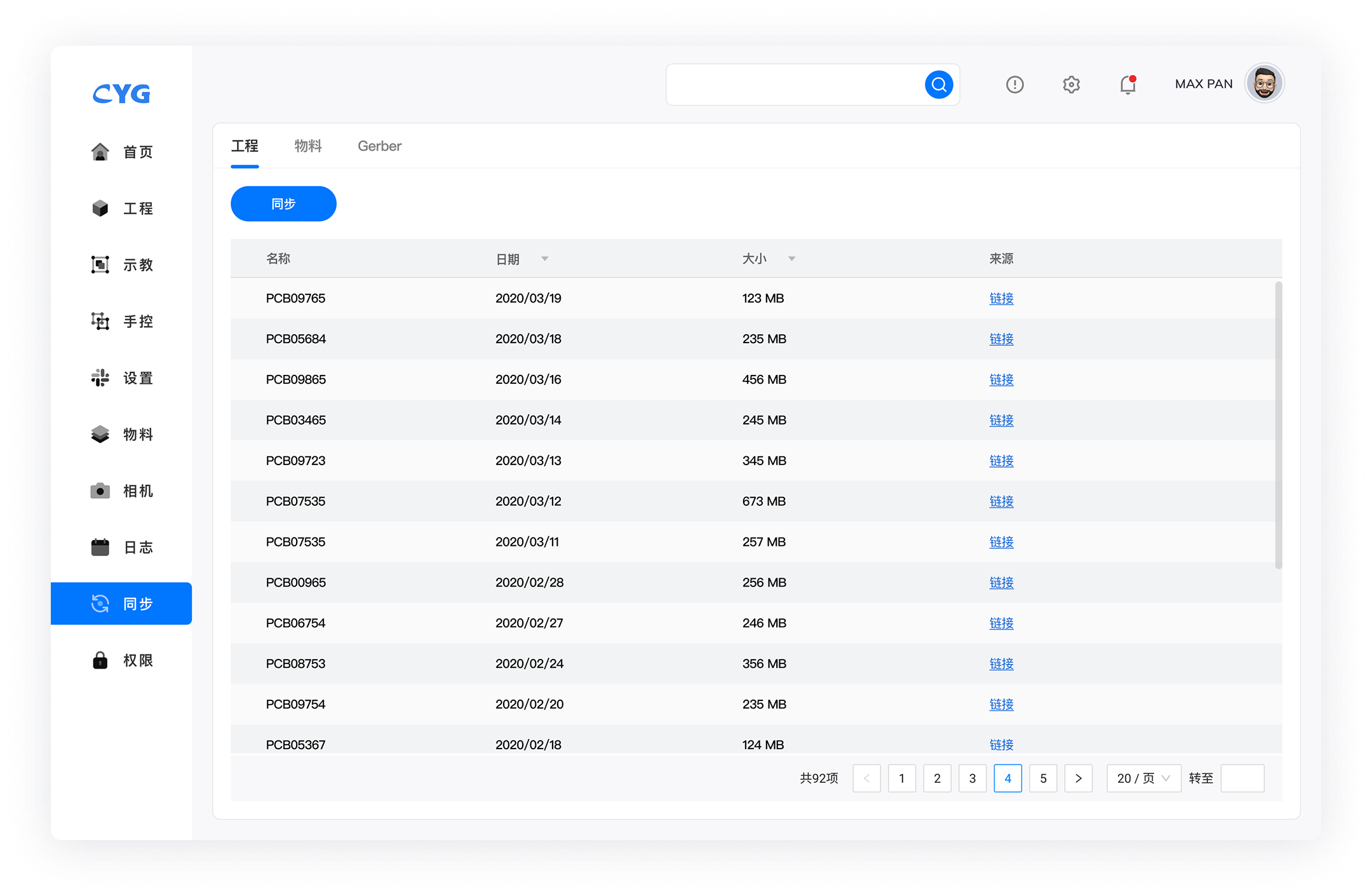Screen dimensions: 1372x896
Task: Open the 链接 link for PCB00965
Action: tap(1001, 583)
